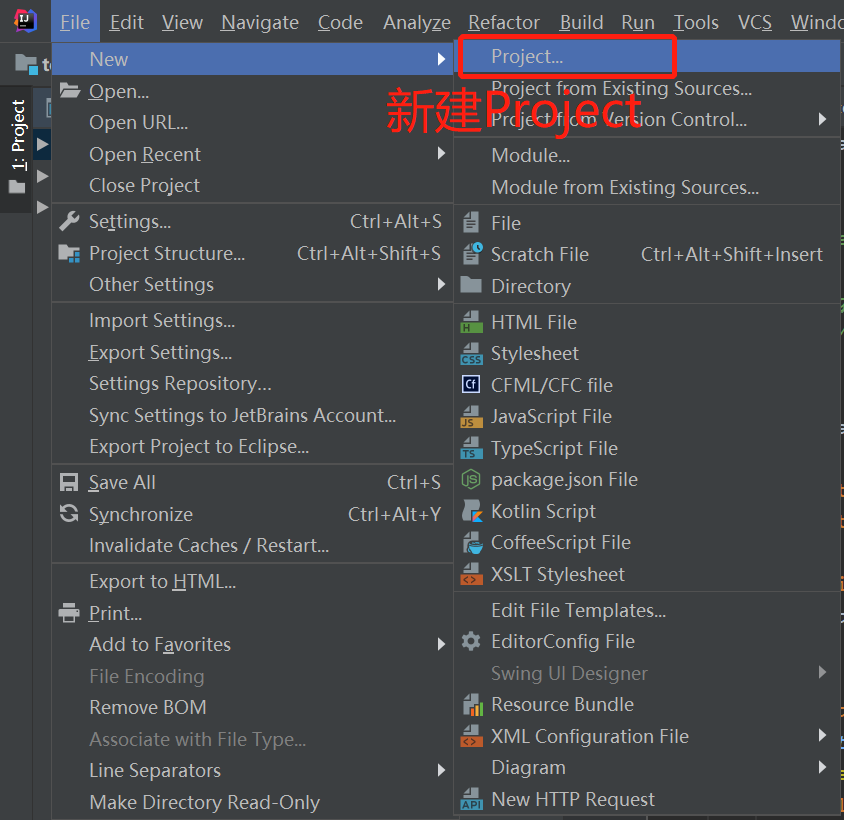
Task: Toggle the 1: Project tool window tab
Action: pyautogui.click(x=17, y=148)
